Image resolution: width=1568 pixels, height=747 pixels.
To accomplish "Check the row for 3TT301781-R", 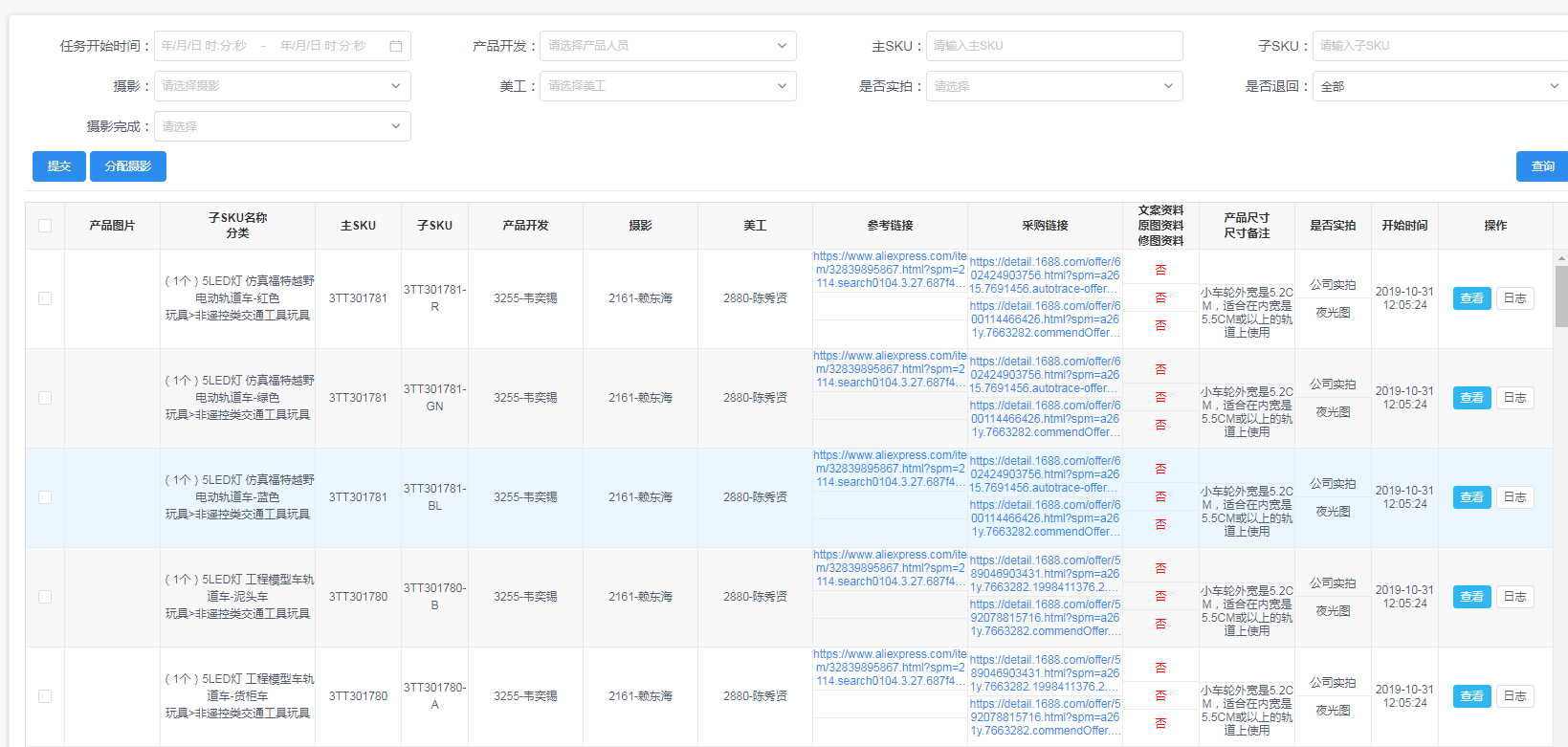I will pyautogui.click(x=45, y=298).
